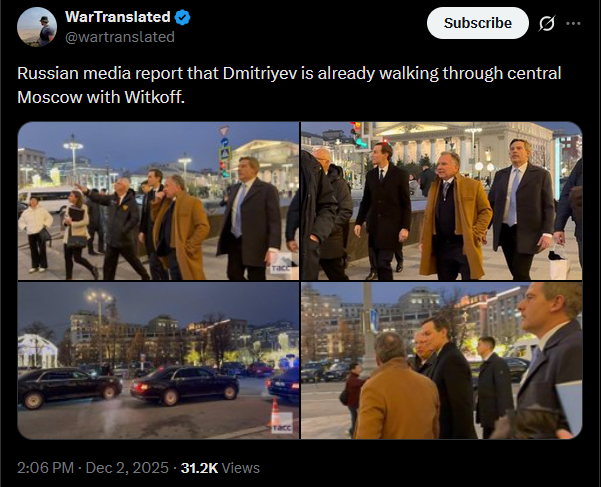601x487 pixels.
Task: Click the TASS watermark on the cars photo
Action: tap(282, 428)
